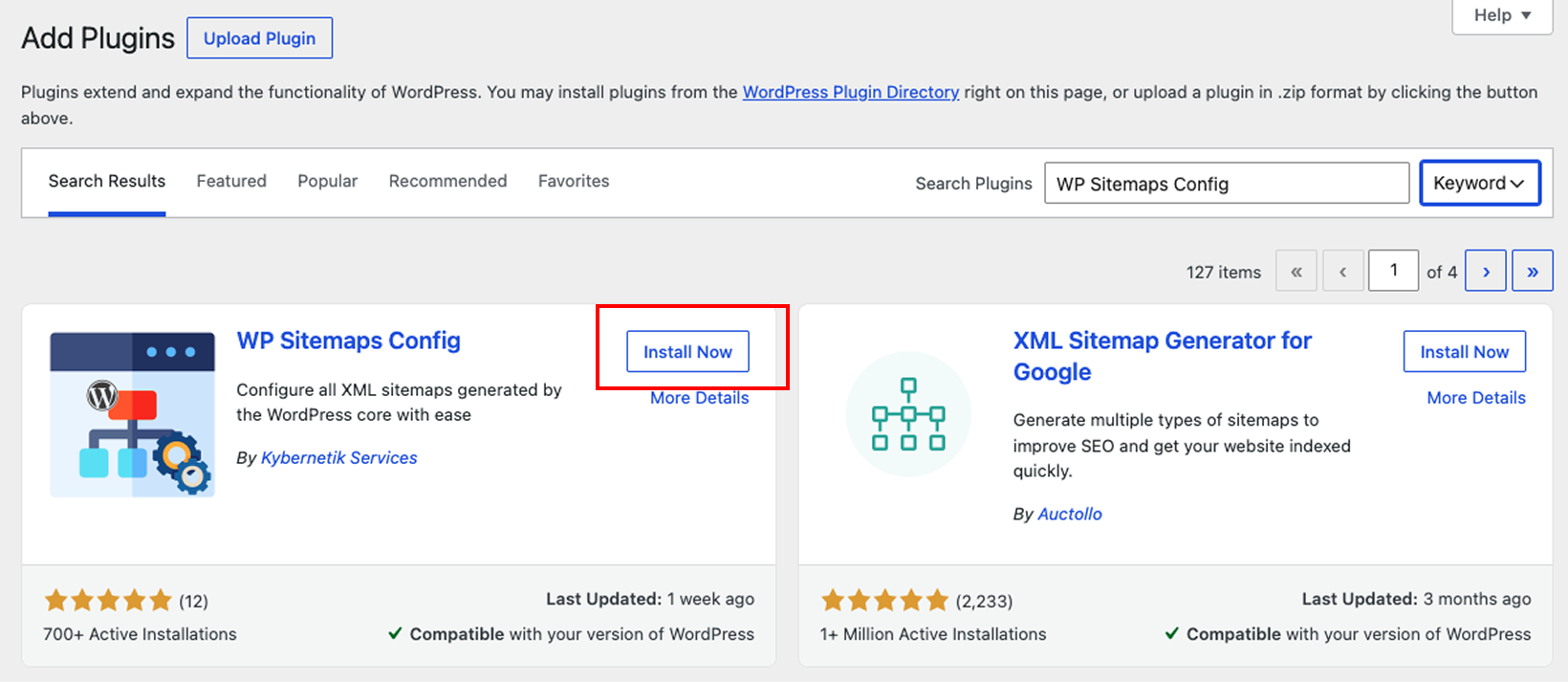The width and height of the screenshot is (1568, 682).
Task: Open More Details for XML Sitemap Generator
Action: [1476, 398]
